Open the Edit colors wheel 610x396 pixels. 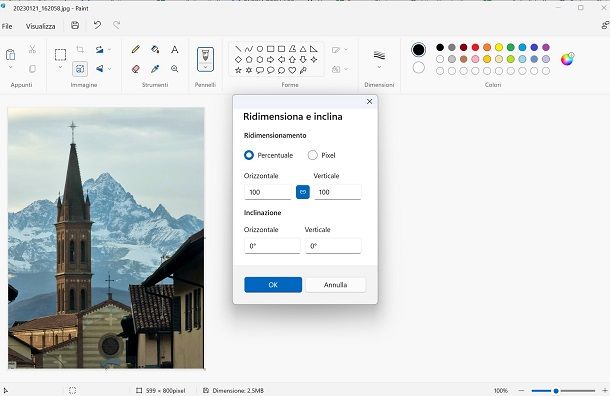(x=567, y=59)
